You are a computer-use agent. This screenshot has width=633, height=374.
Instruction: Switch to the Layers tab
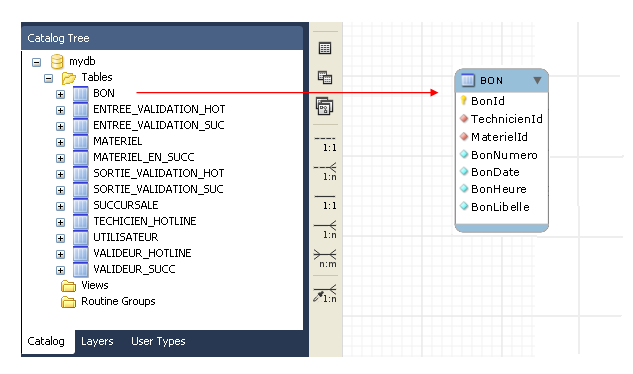[97, 341]
